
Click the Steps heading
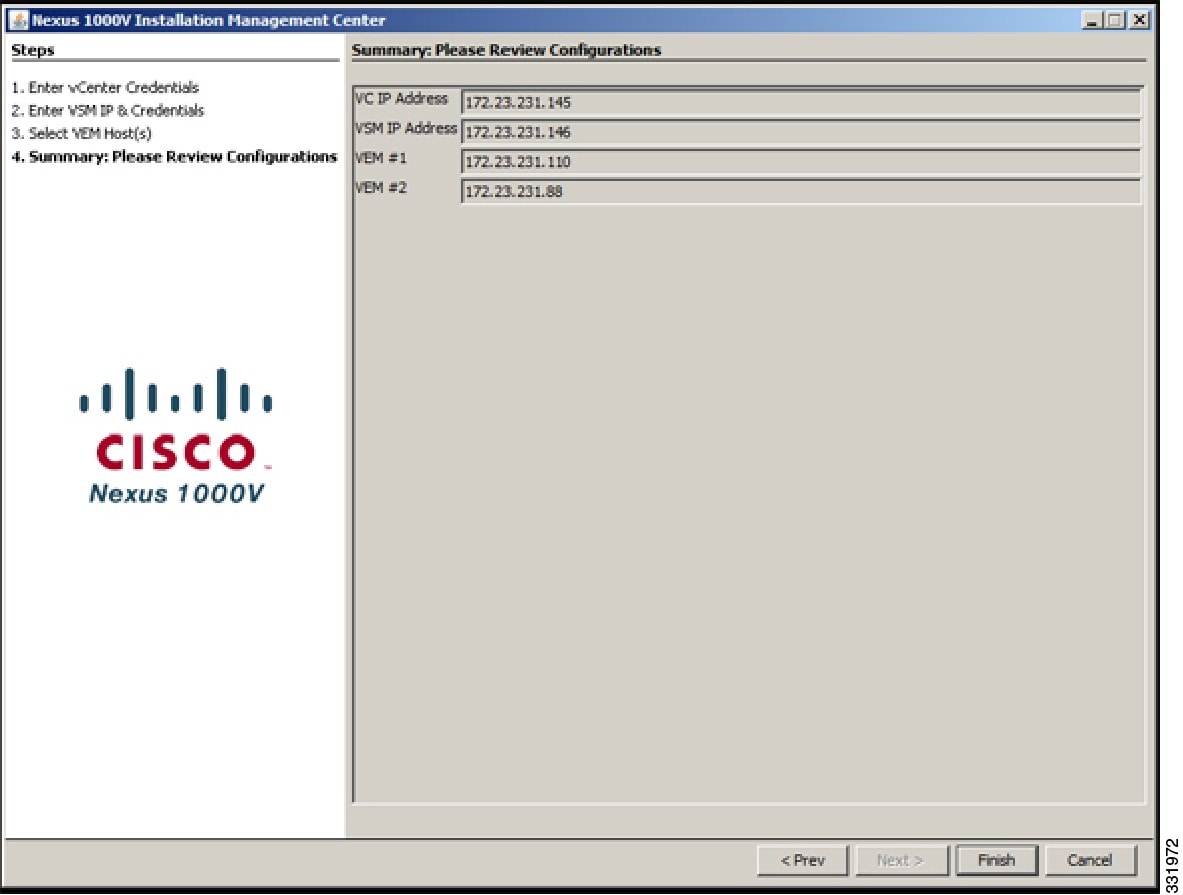(32, 50)
